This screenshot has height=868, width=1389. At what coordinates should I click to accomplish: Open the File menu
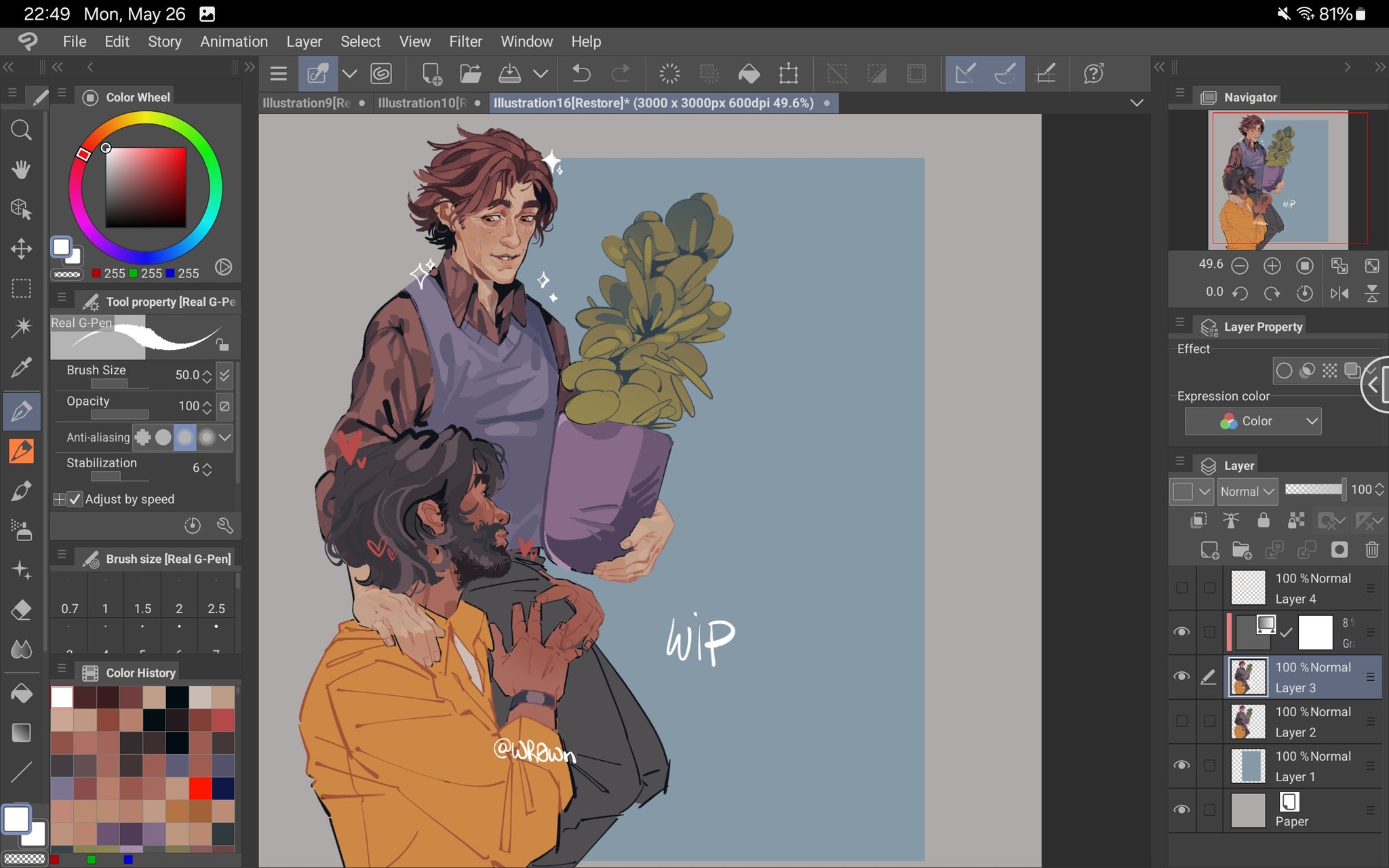tap(75, 41)
